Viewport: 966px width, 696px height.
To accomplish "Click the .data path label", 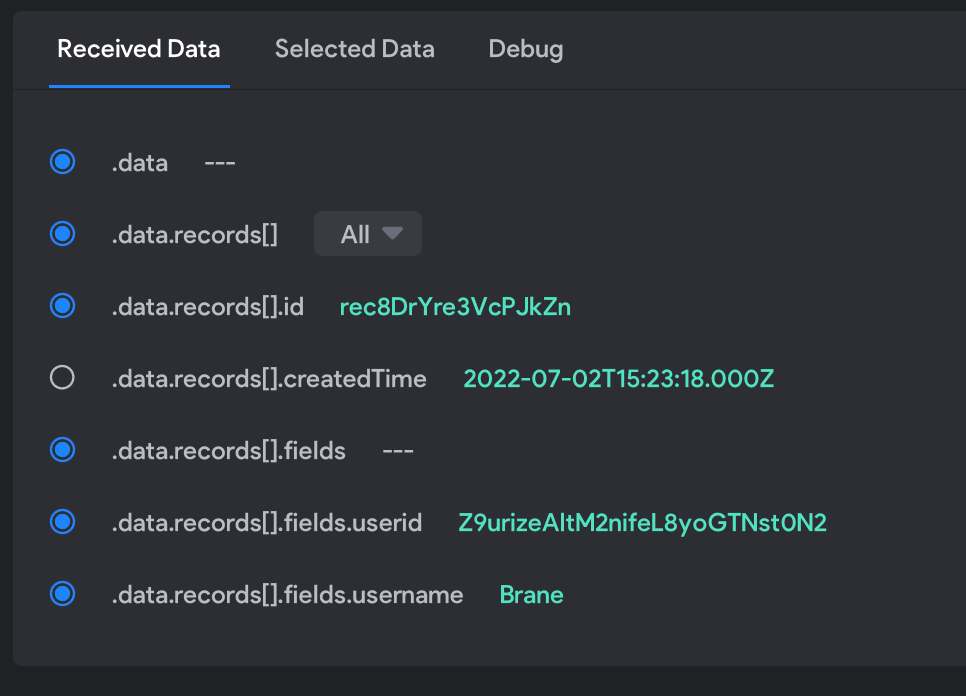I will click(140, 163).
